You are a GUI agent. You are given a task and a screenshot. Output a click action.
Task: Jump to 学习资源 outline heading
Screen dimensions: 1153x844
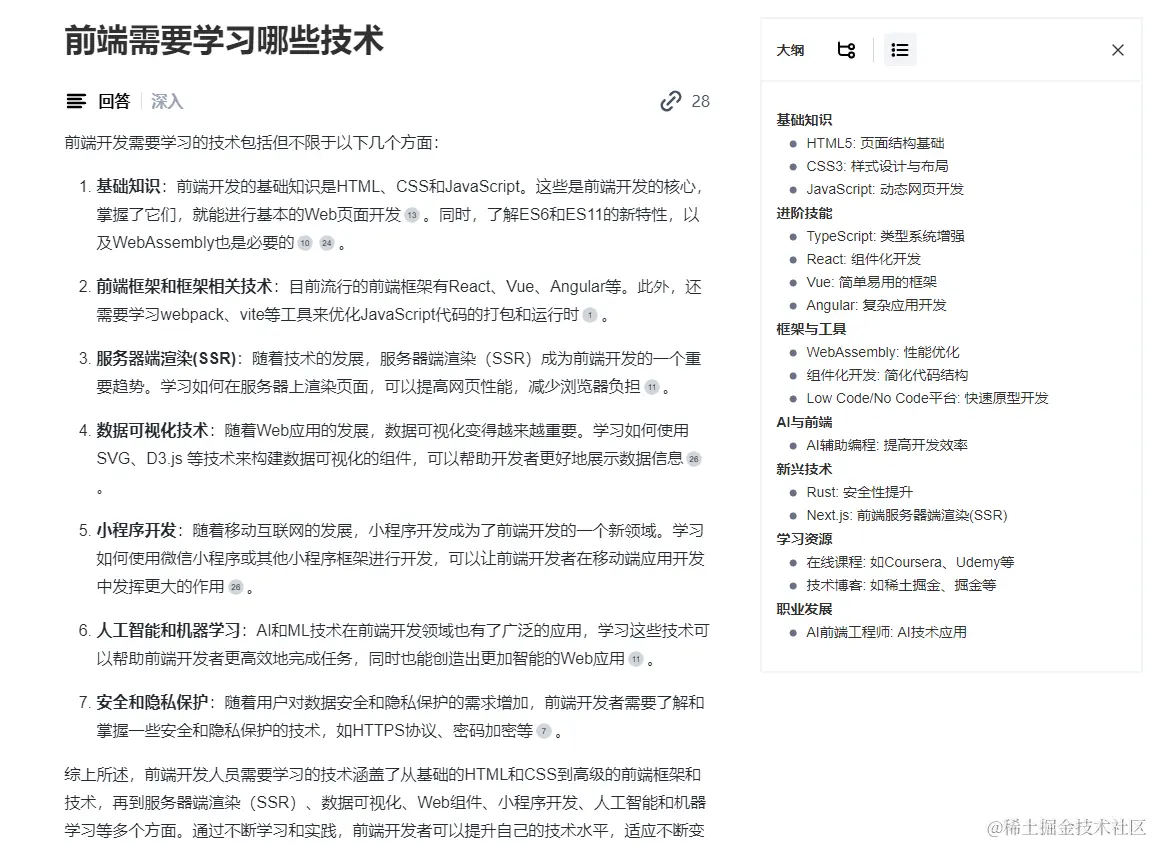click(804, 539)
